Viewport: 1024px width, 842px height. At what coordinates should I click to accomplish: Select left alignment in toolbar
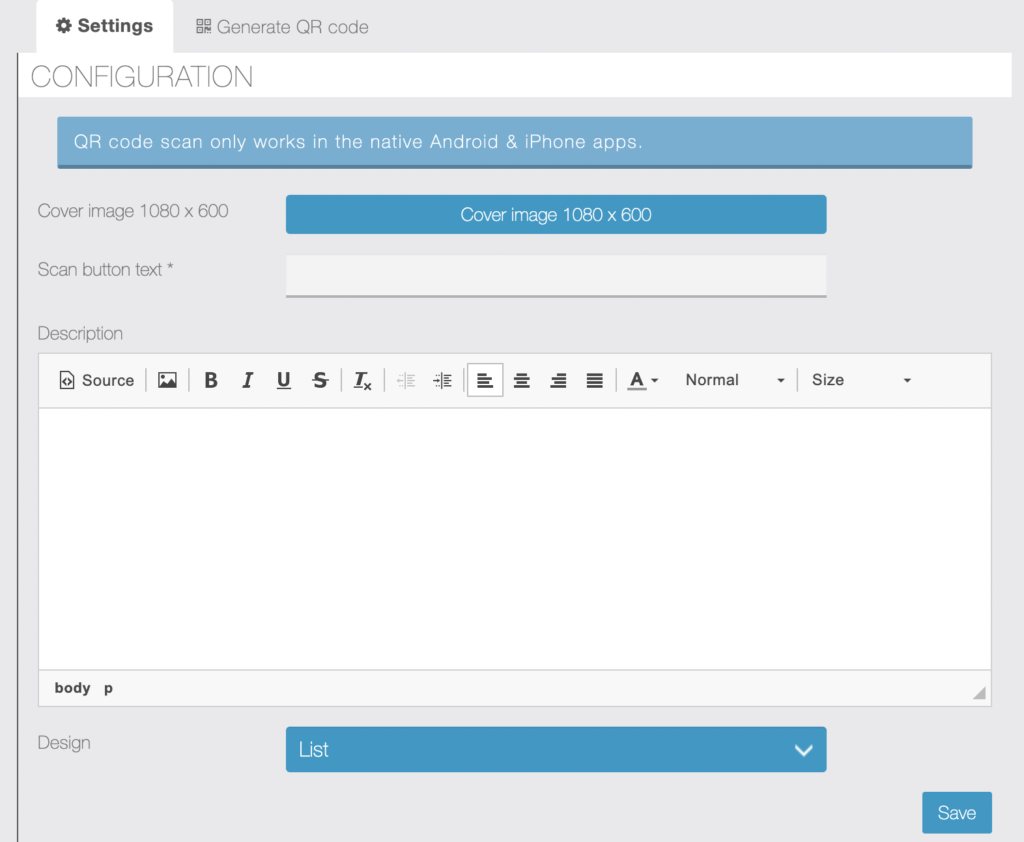click(x=485, y=380)
